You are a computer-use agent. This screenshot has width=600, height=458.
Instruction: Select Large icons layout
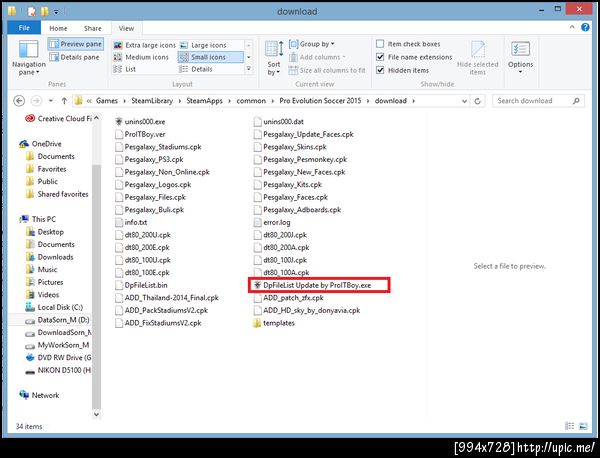(x=204, y=45)
